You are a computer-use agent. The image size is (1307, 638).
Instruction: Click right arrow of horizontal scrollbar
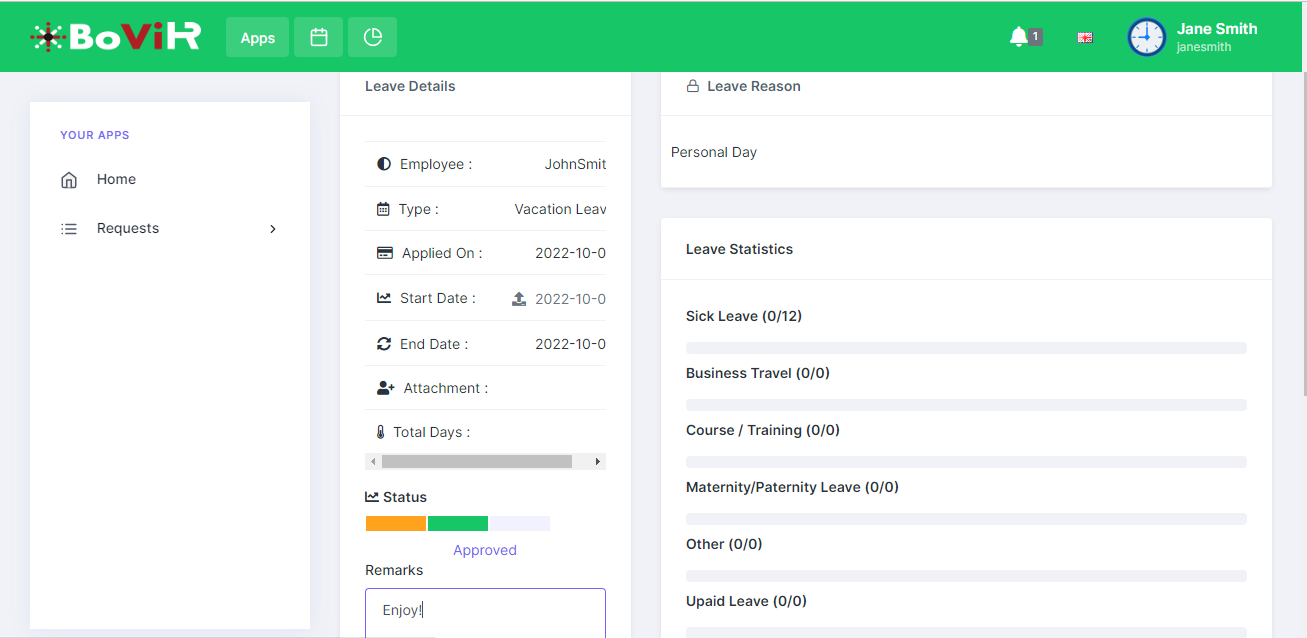(598, 462)
